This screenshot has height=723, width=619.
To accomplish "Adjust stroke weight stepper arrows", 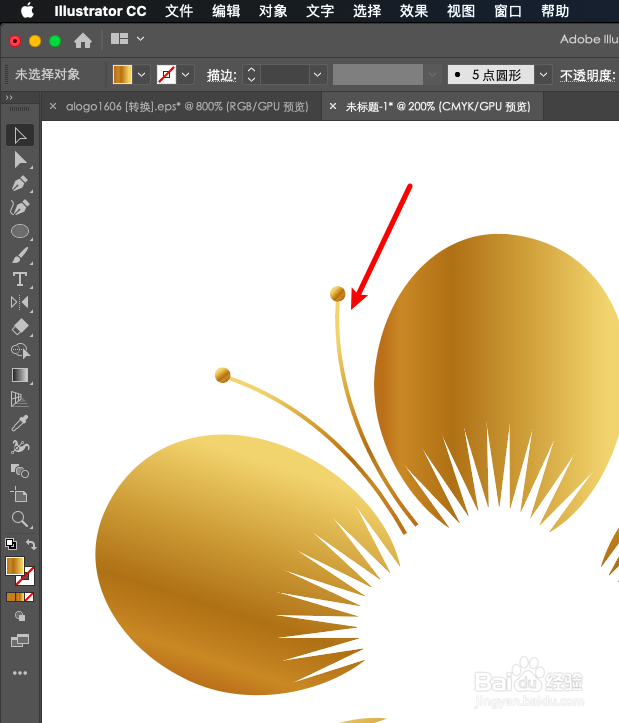I will (x=251, y=74).
